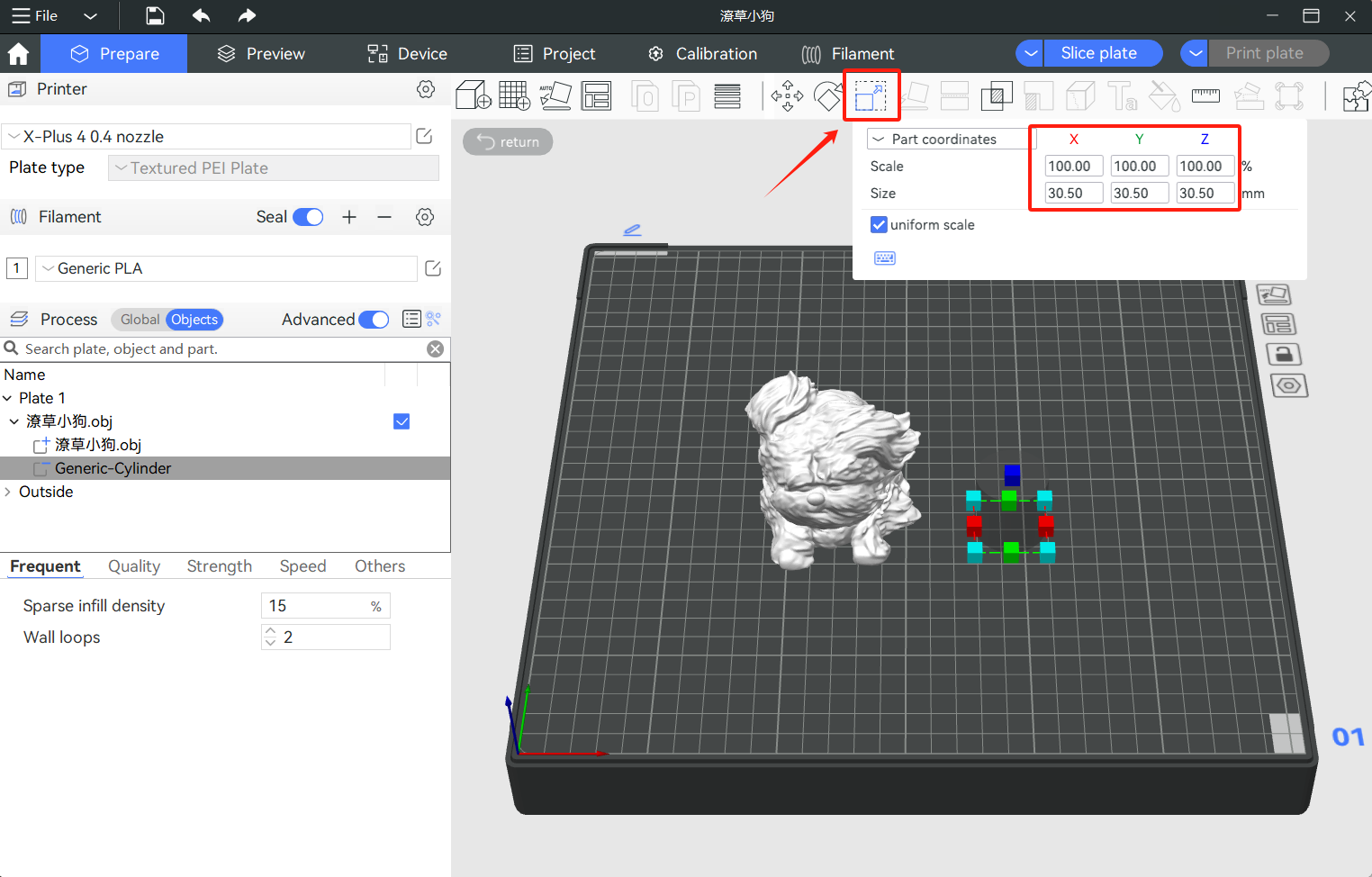Click the Auto orient toolbar icon

point(555,95)
